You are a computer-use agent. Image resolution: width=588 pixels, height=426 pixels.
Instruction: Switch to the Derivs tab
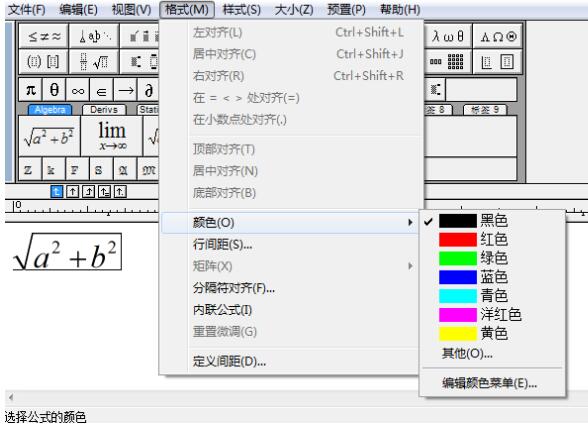click(x=104, y=110)
